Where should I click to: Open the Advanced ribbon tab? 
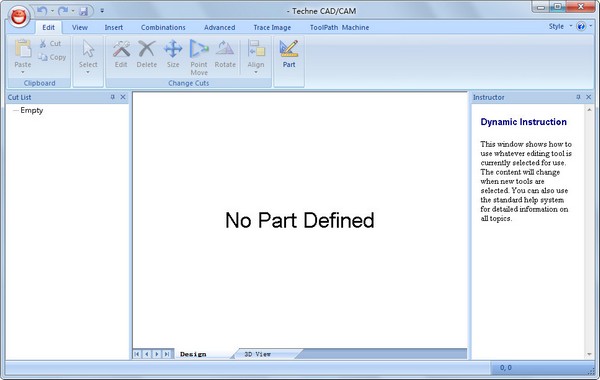coord(220,28)
